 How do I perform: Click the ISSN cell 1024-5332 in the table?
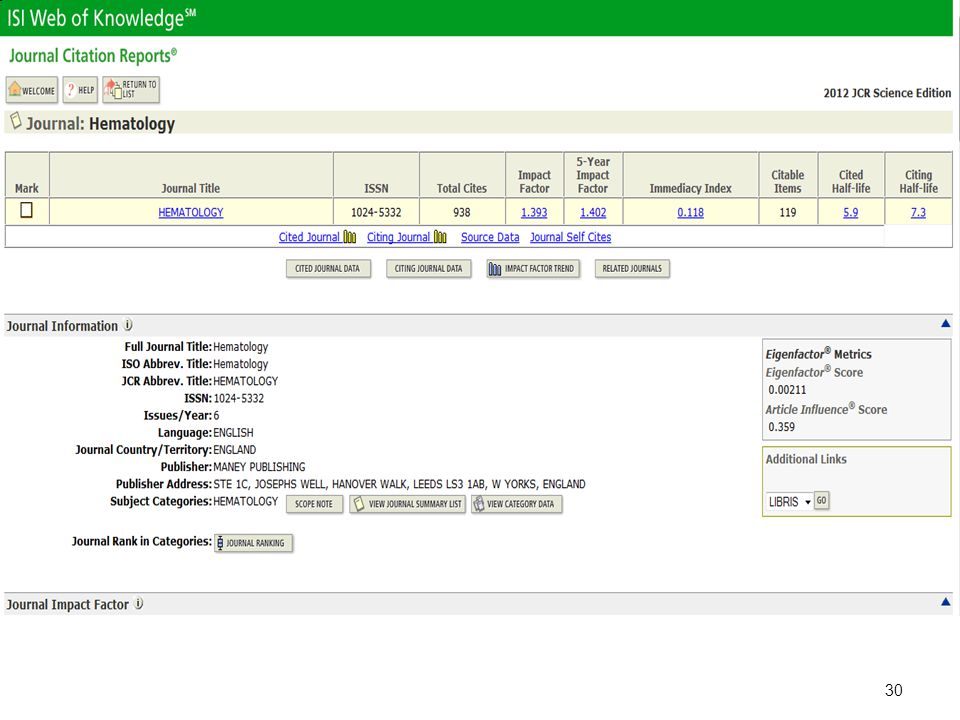(376, 212)
